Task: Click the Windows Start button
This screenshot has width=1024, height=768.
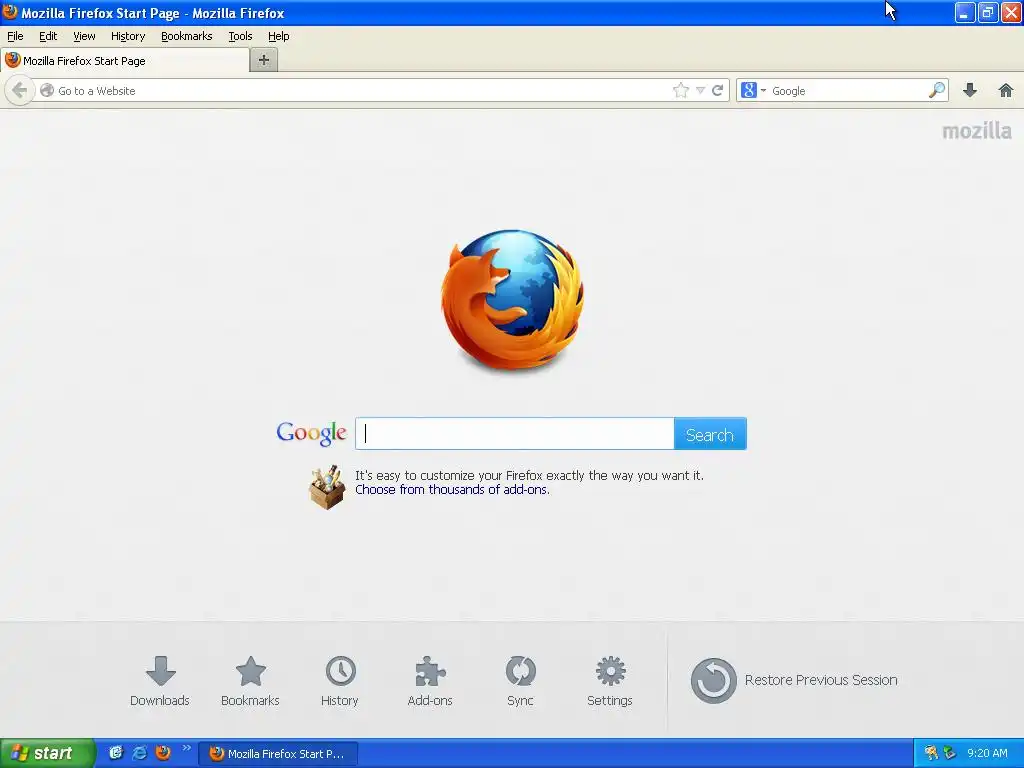Action: coord(47,753)
